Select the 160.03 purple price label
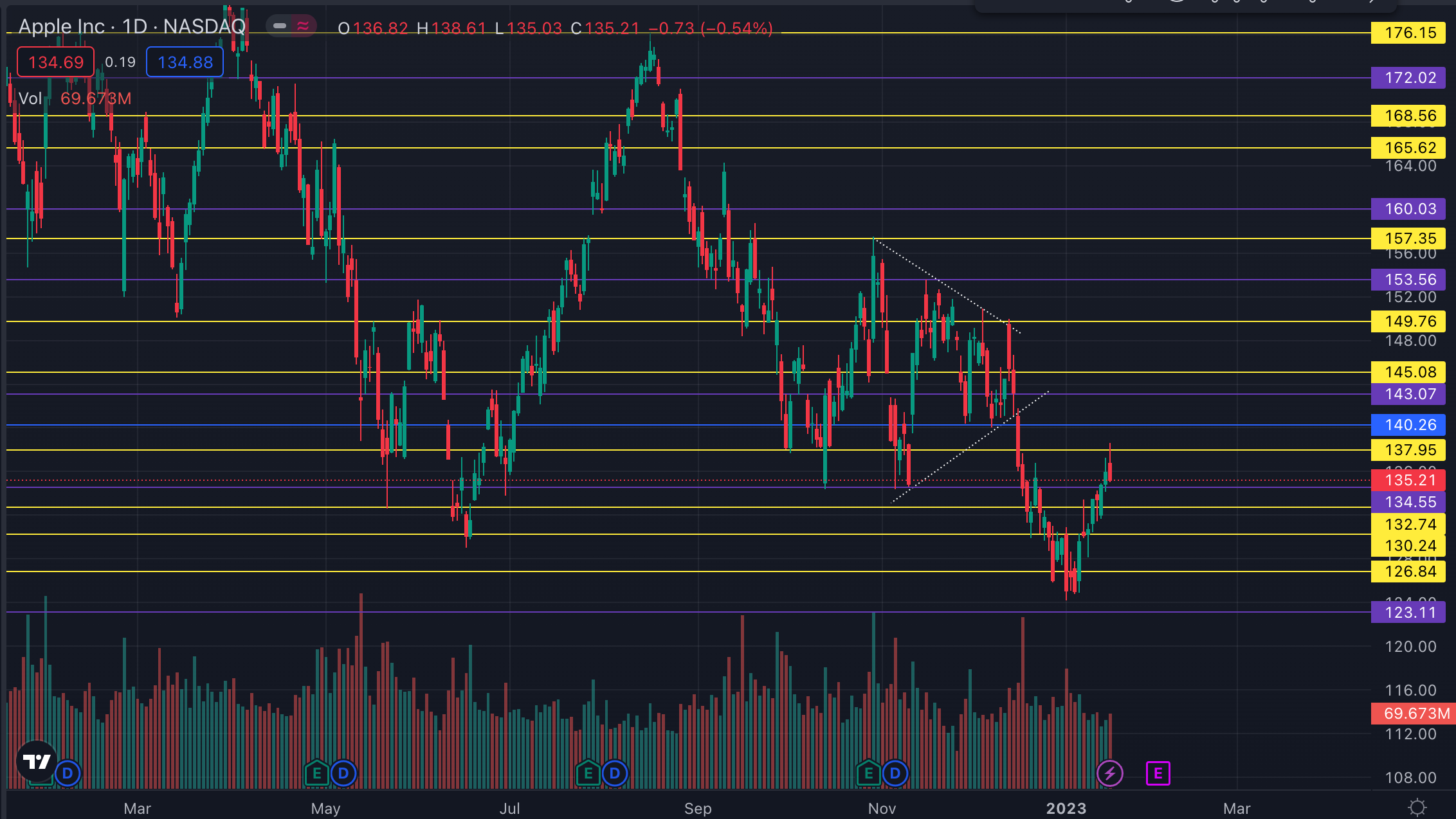 [x=1408, y=209]
